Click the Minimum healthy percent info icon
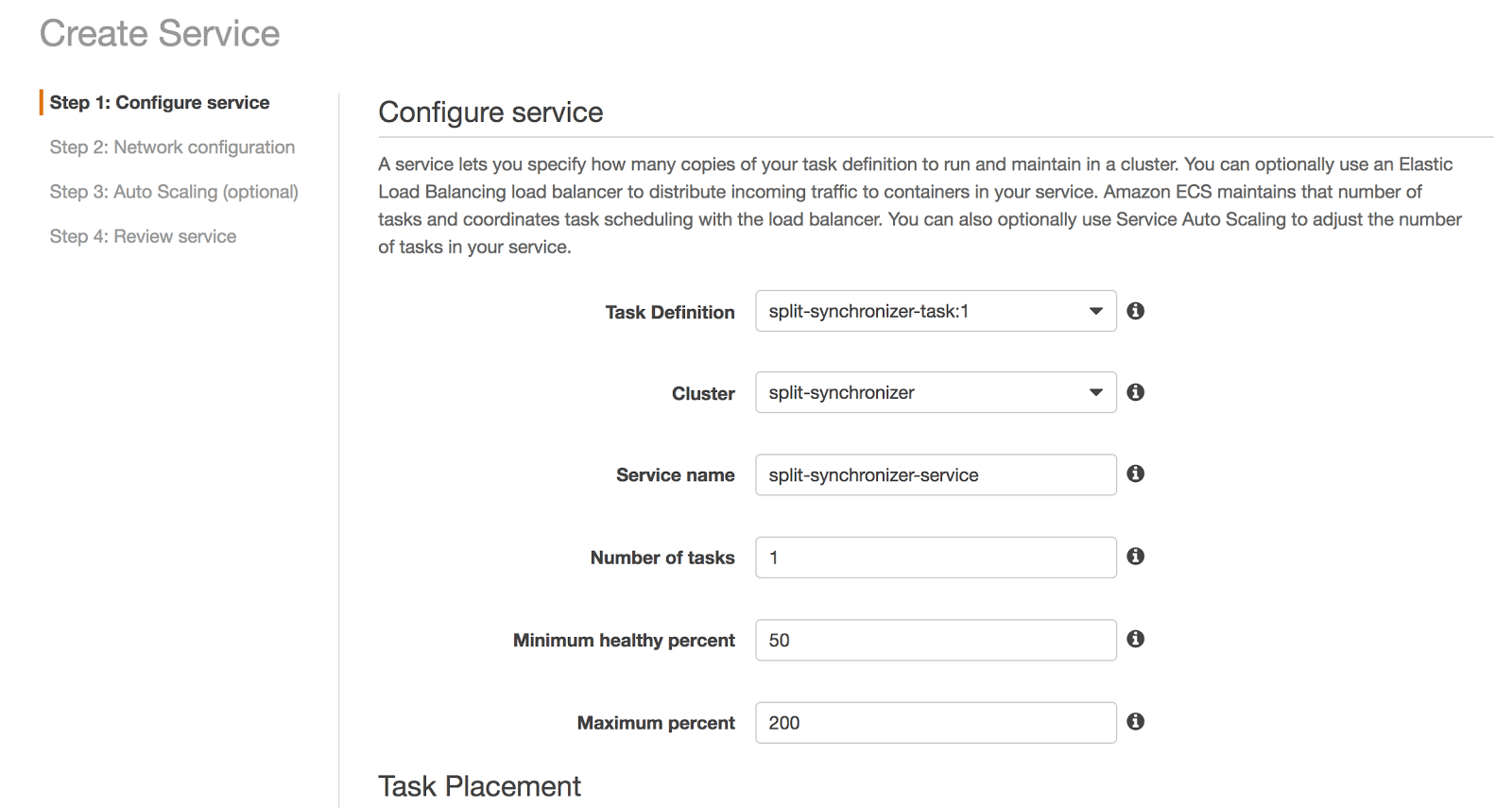This screenshot has width=1512, height=808. click(1136, 639)
